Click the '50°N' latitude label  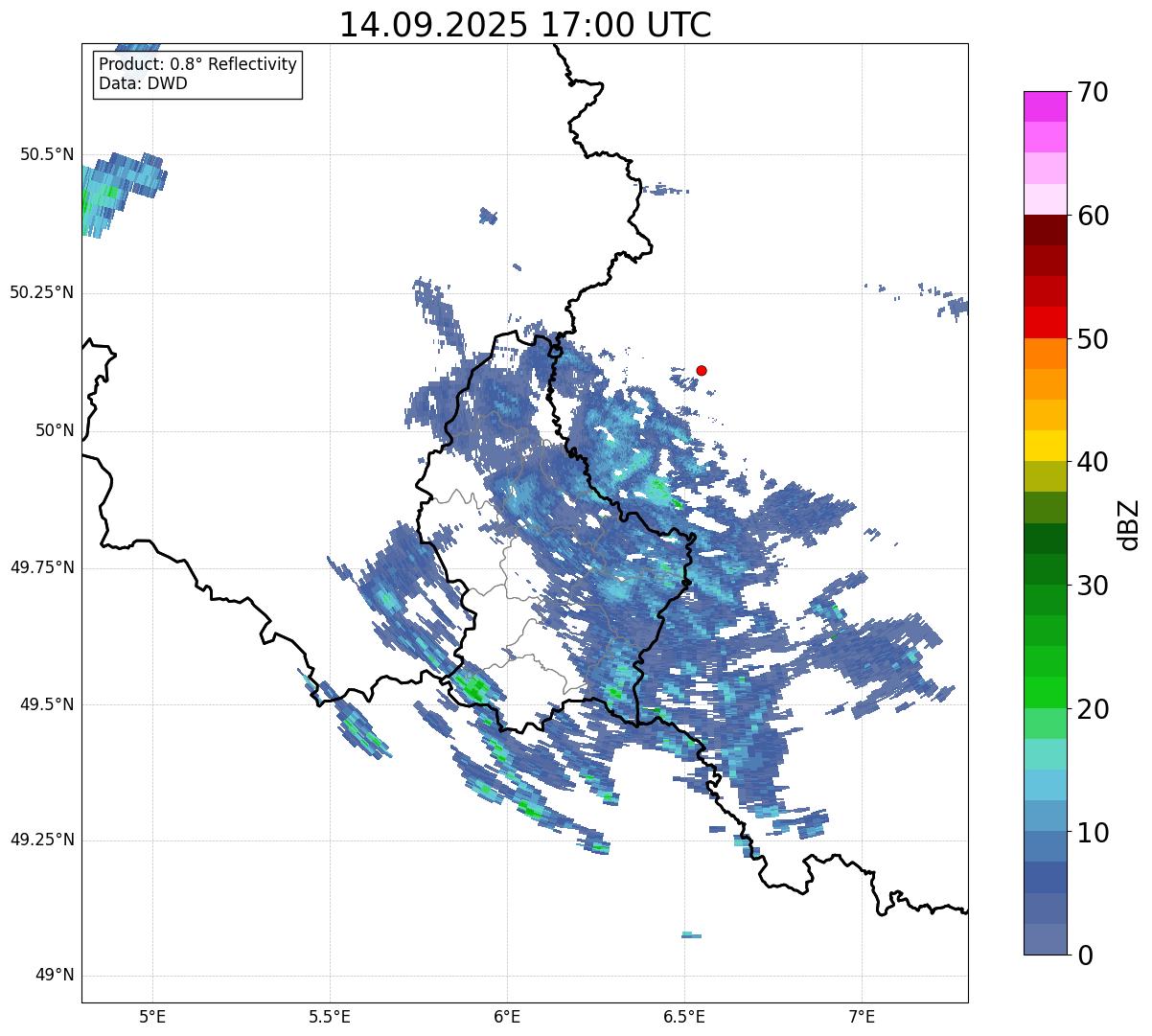click(x=55, y=430)
